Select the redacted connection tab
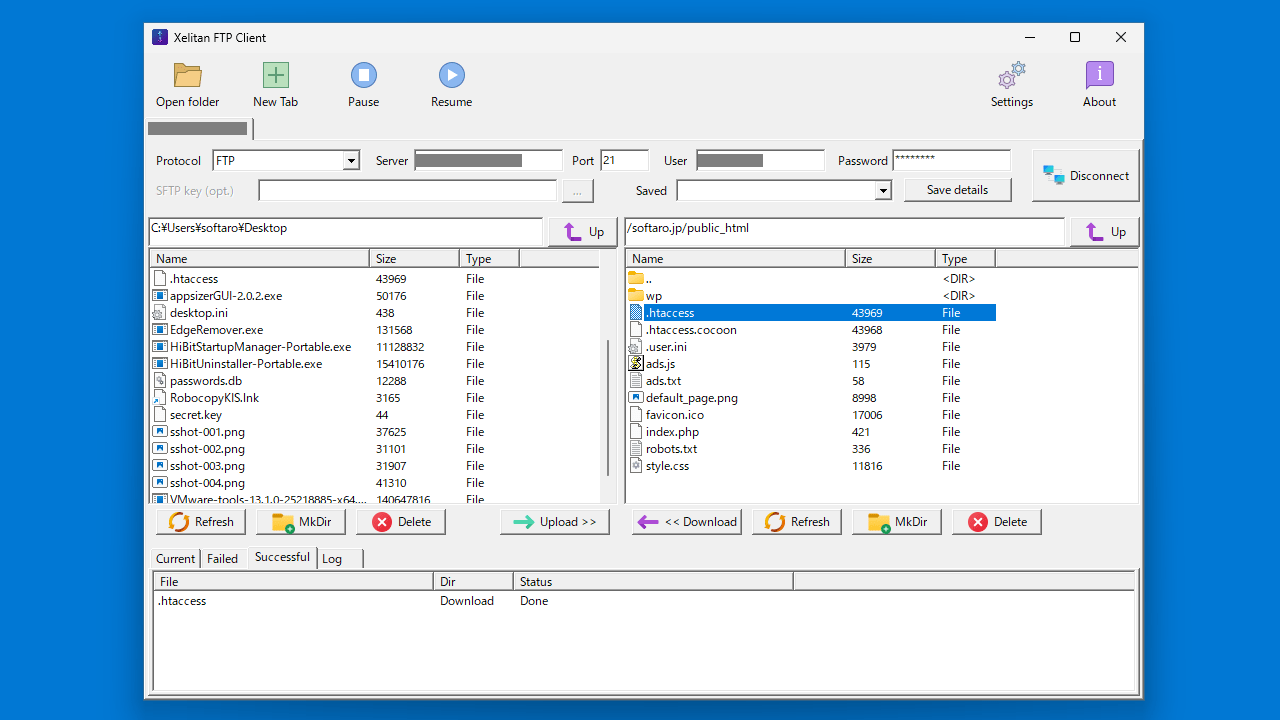1280x720 pixels. point(198,129)
